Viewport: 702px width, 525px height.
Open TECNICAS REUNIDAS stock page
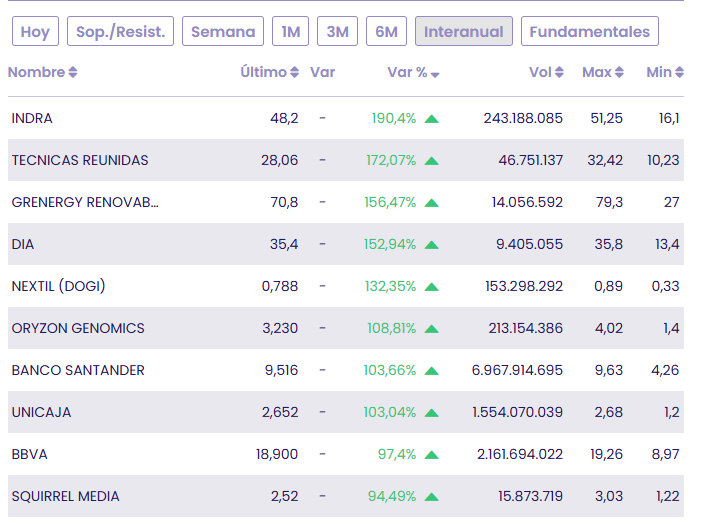80,160
